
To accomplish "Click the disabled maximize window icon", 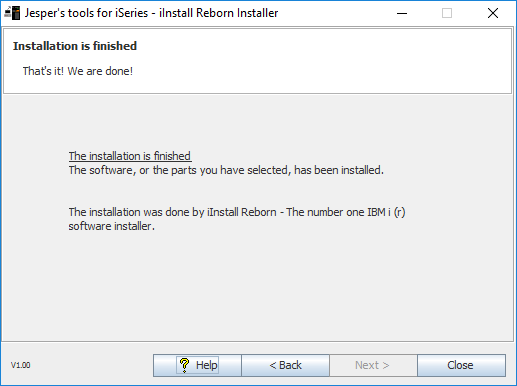I will (x=447, y=13).
